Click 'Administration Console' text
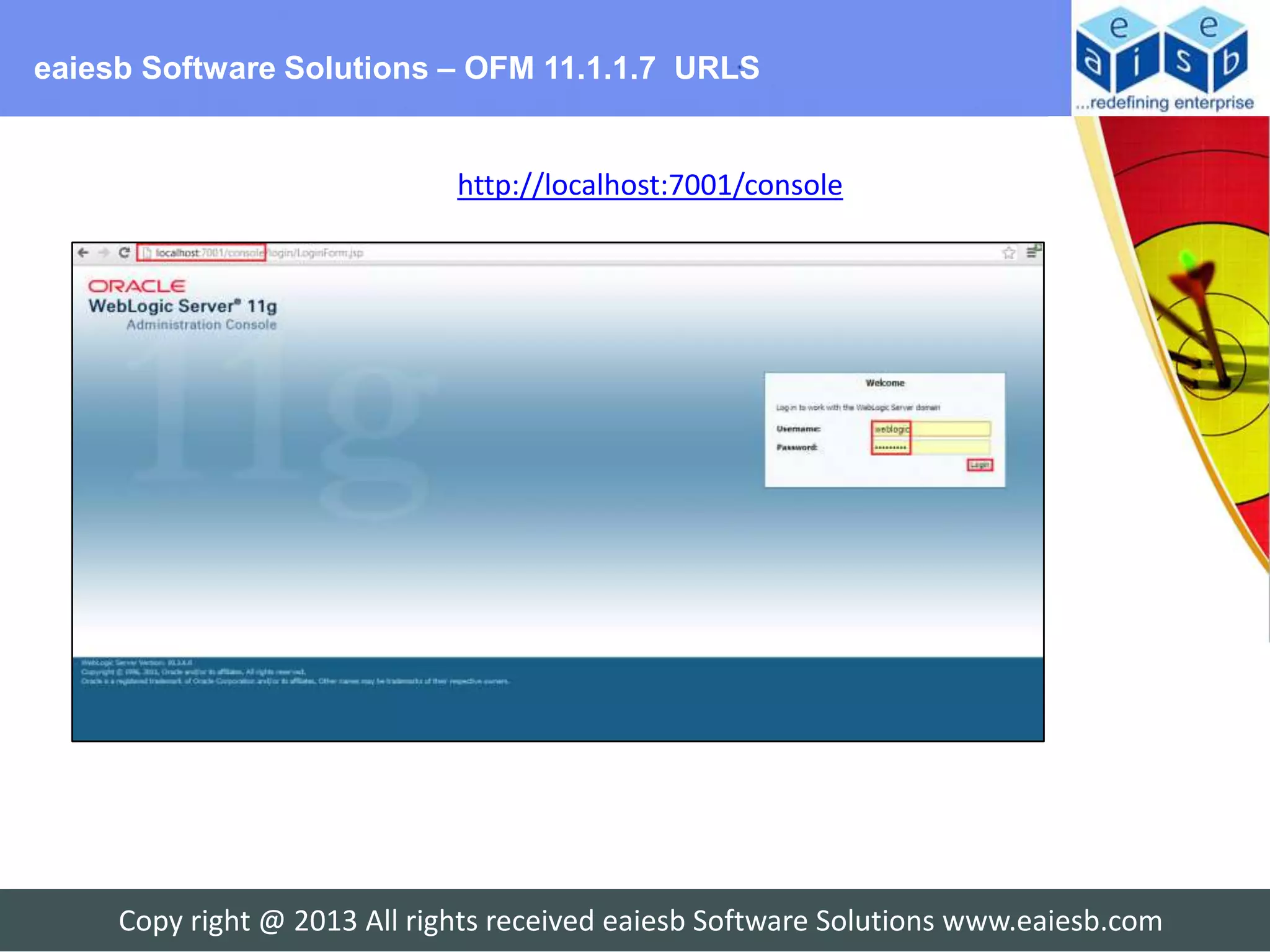The height and width of the screenshot is (952, 1270). click(202, 325)
